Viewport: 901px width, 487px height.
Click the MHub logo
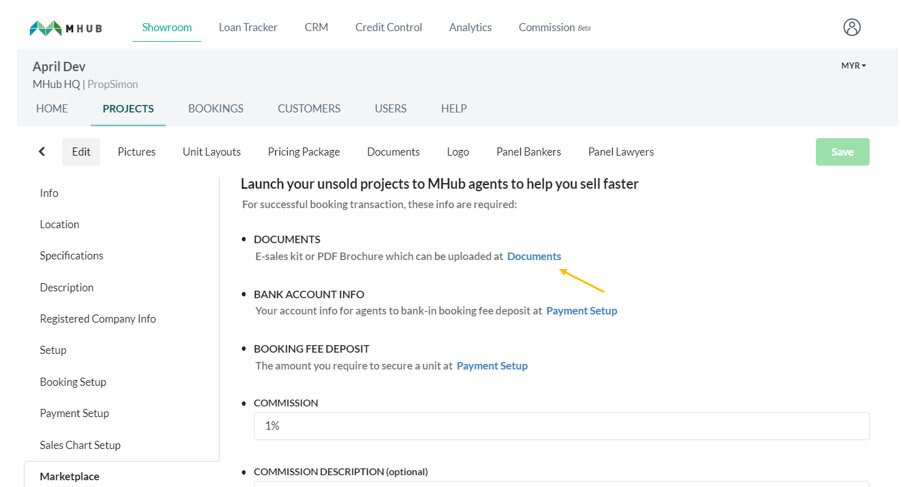tap(66, 28)
